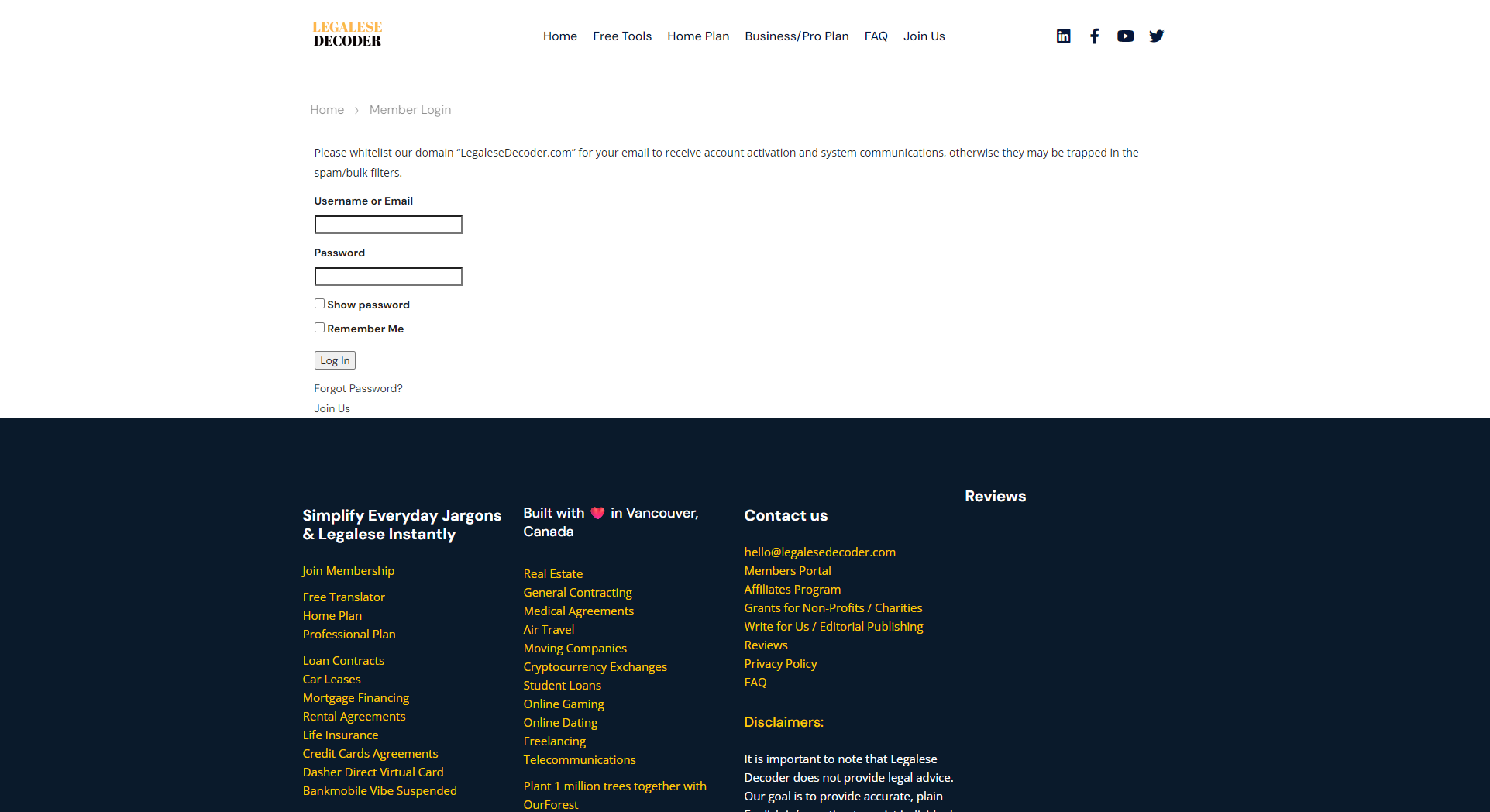Click the Forgot Password link
1490x812 pixels.
358,388
